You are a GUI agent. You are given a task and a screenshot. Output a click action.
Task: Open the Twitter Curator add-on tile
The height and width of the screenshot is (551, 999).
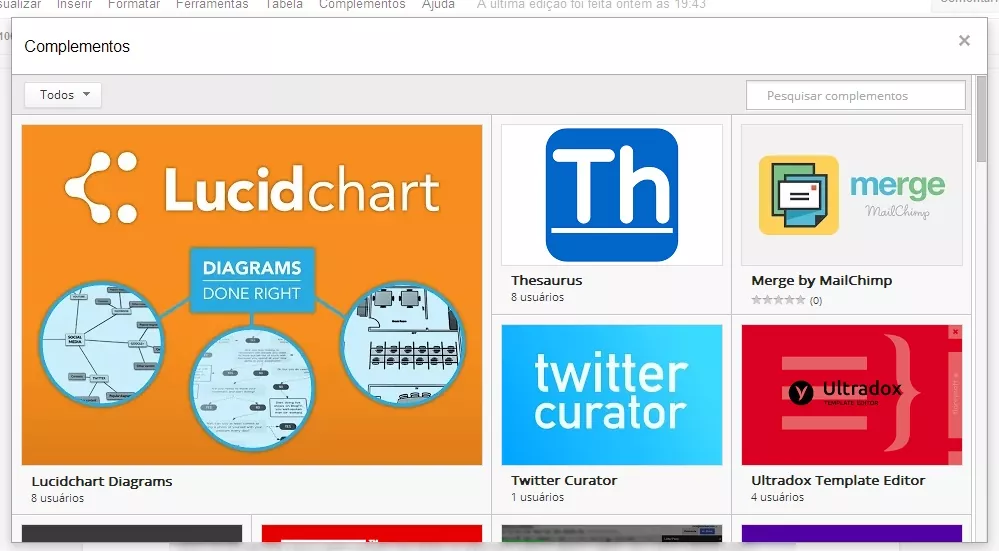pyautogui.click(x=612, y=395)
